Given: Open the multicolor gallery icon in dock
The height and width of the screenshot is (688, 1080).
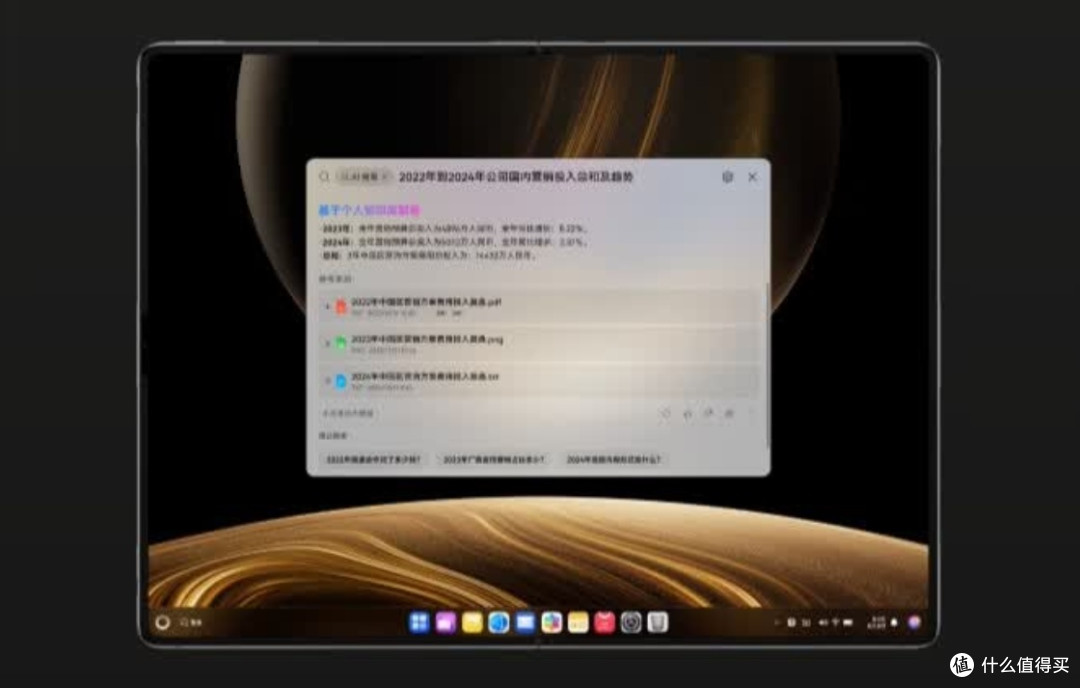Looking at the screenshot, I should tap(552, 622).
